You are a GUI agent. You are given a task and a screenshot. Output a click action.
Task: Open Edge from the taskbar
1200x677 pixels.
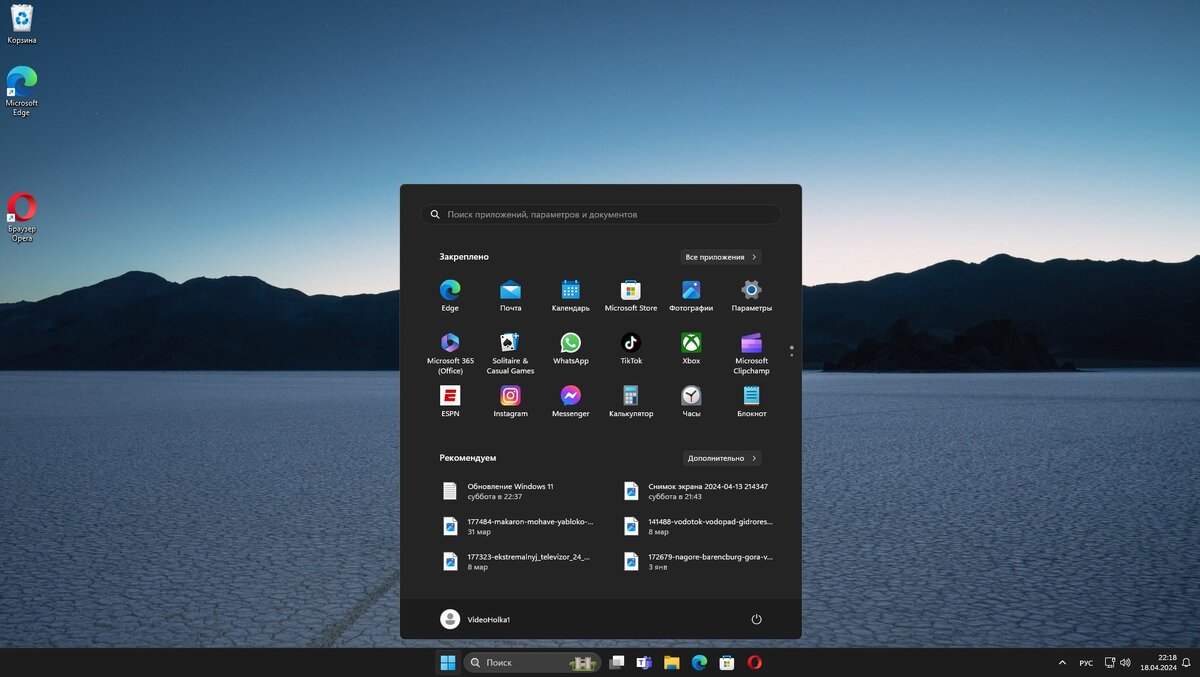pyautogui.click(x=700, y=662)
